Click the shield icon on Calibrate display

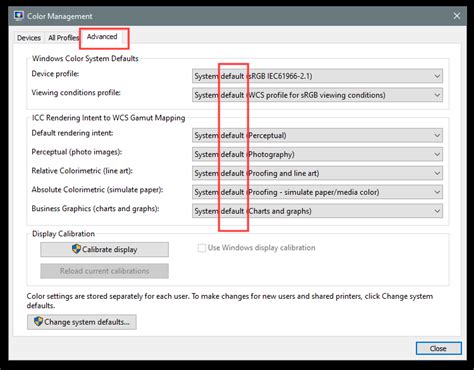[x=76, y=249]
